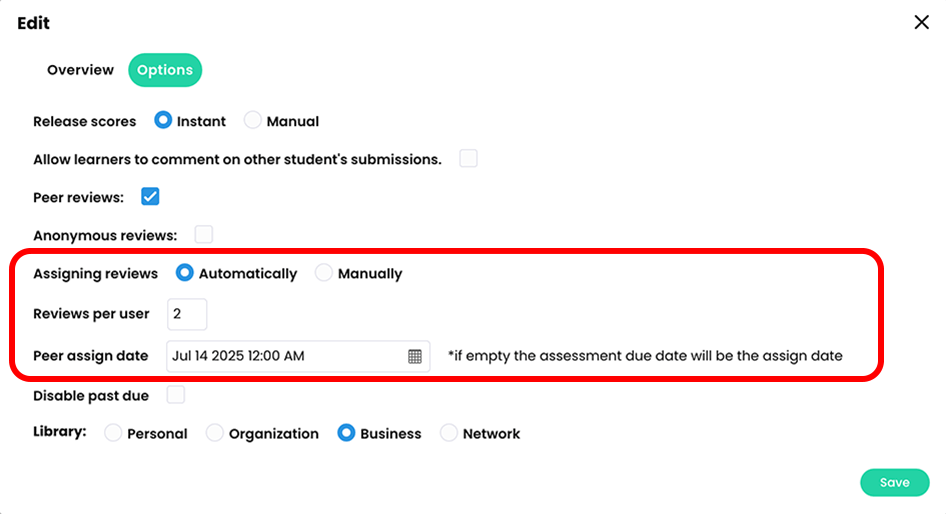Select the Organization library option
Screen dimensions: 946x514
214,433
